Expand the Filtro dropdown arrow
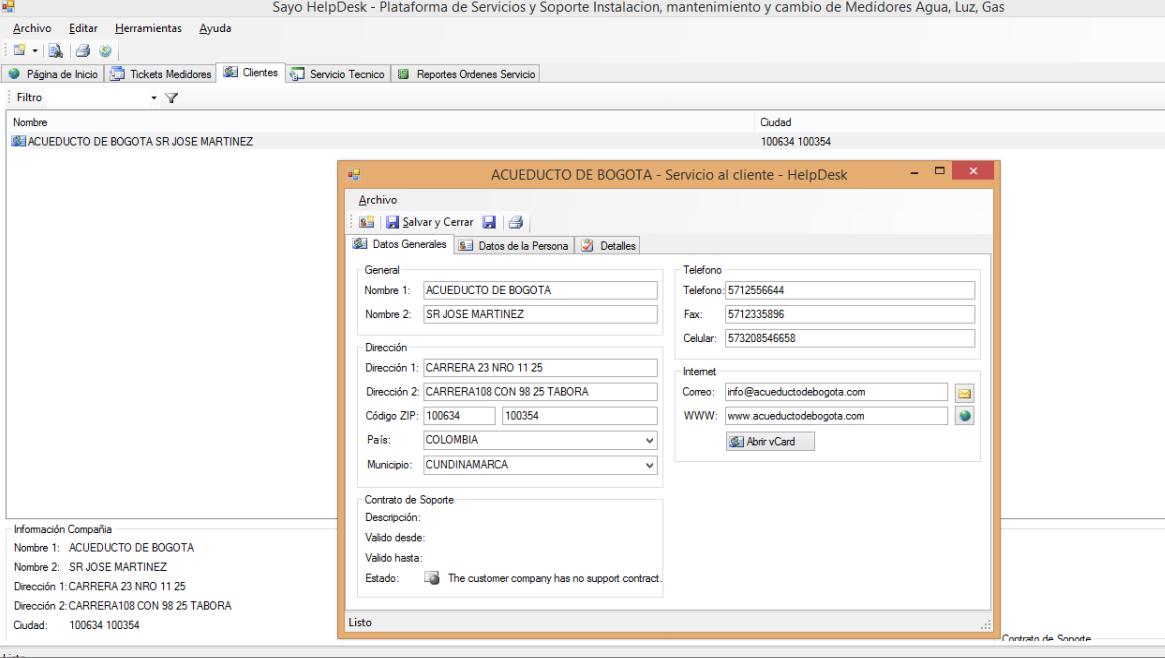Image resolution: width=1165 pixels, height=658 pixels. click(154, 97)
